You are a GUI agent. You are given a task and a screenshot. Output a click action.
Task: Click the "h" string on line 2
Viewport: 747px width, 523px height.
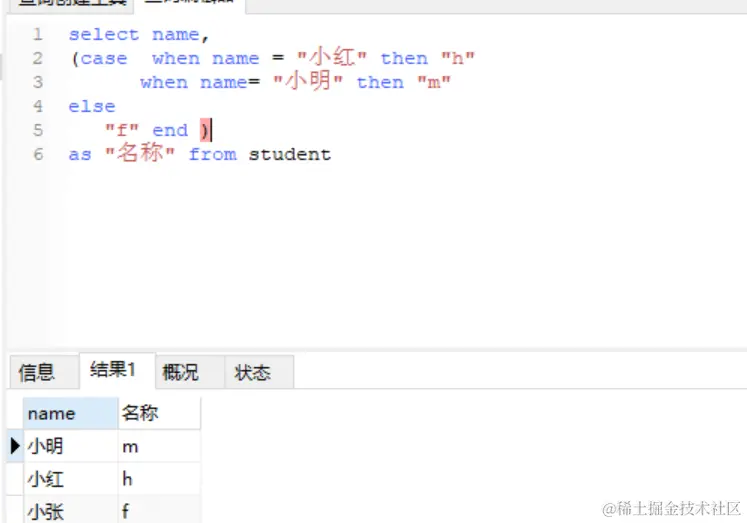pos(457,58)
